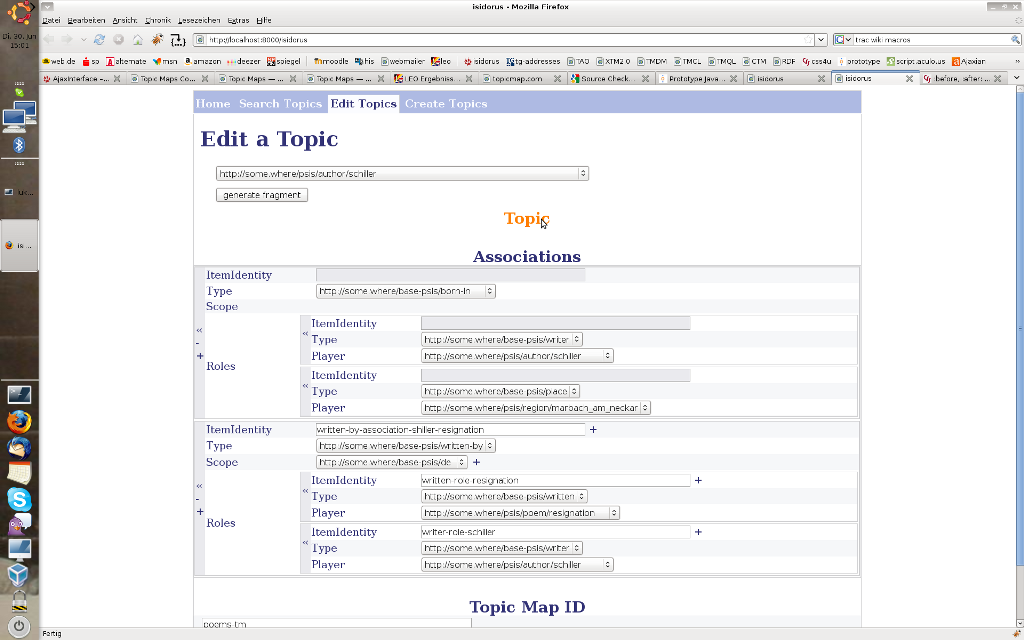Add item identity after writer-role-schiller field
The image size is (1024, 640).
click(x=698, y=532)
